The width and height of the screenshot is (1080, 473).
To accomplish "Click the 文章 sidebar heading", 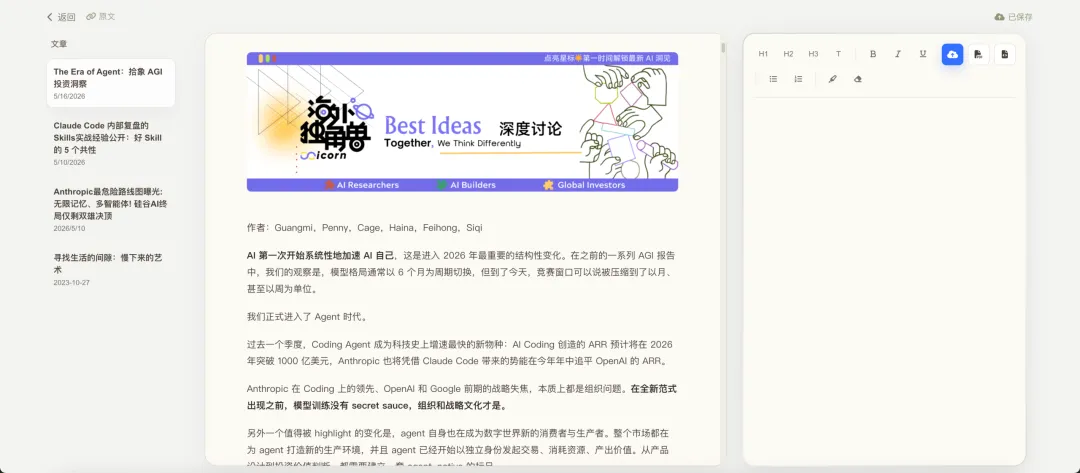I will pos(59,44).
